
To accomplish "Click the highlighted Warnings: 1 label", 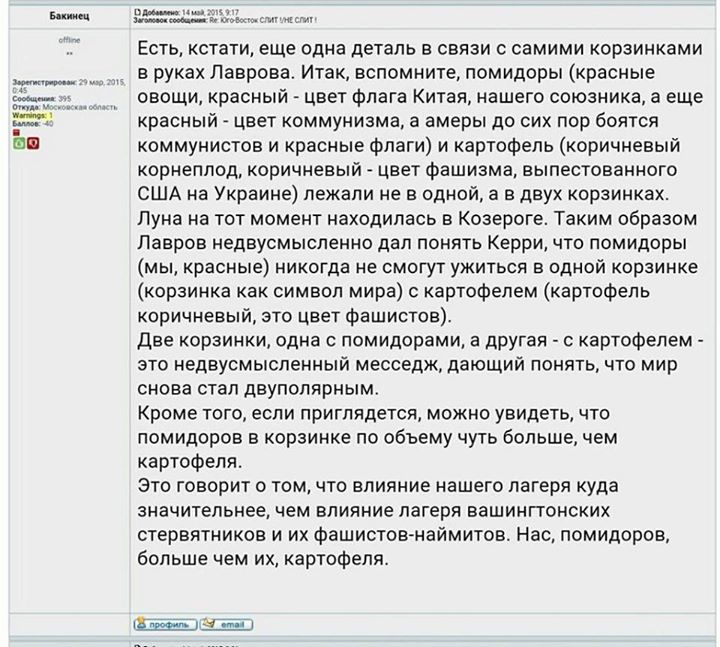I will (32, 115).
